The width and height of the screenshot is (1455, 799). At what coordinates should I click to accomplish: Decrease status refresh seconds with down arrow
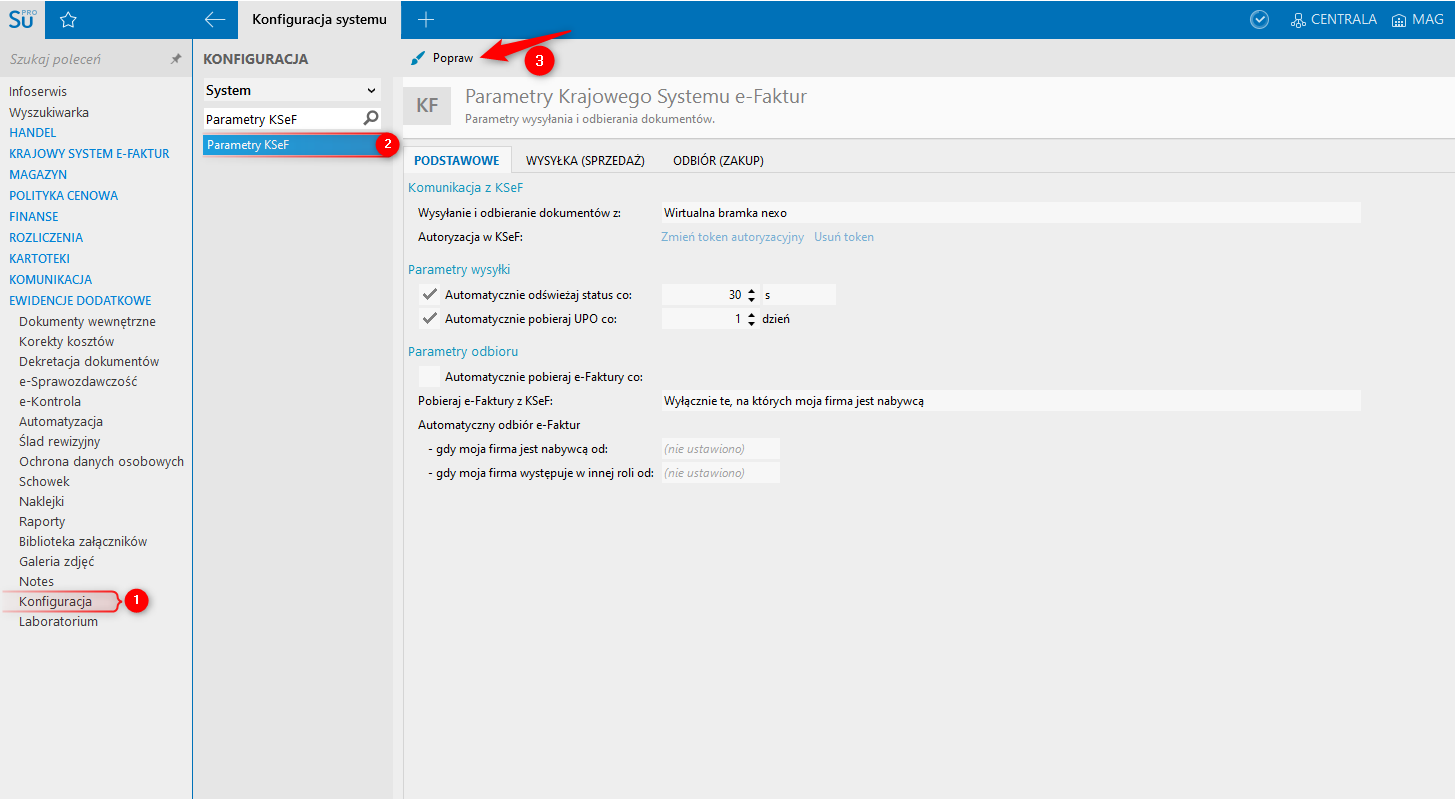click(751, 299)
